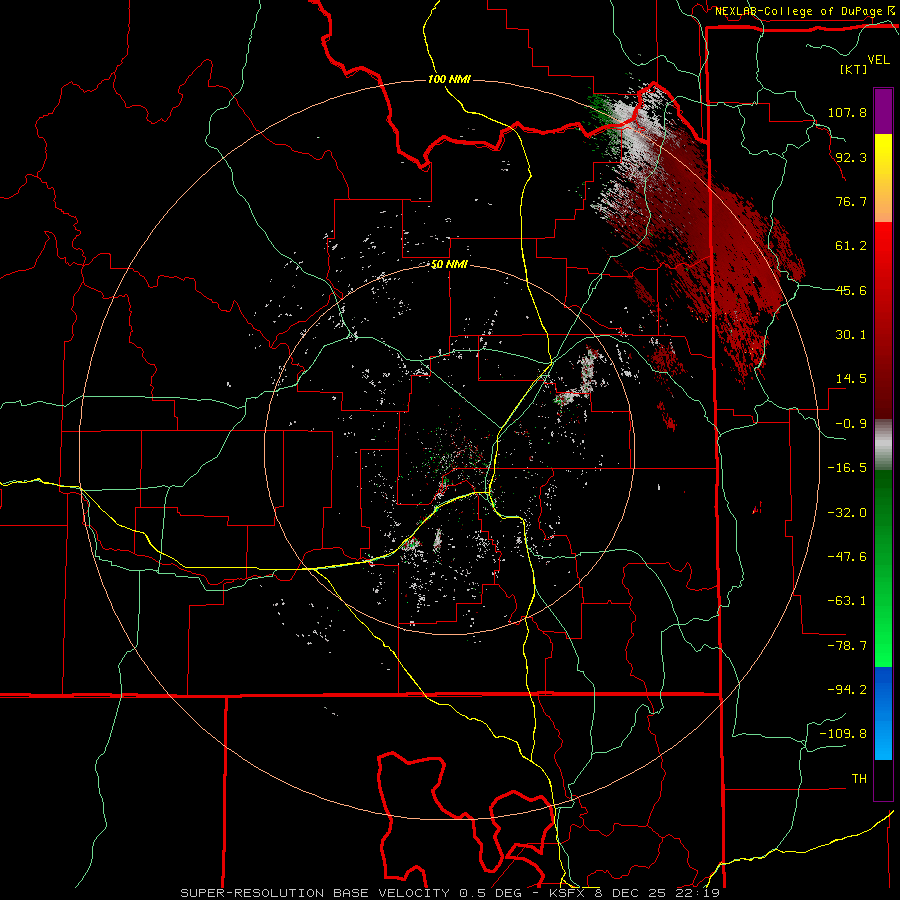This screenshot has width=900, height=900.
Task: Click the -94.2 velocity scale value
Action: 847,689
